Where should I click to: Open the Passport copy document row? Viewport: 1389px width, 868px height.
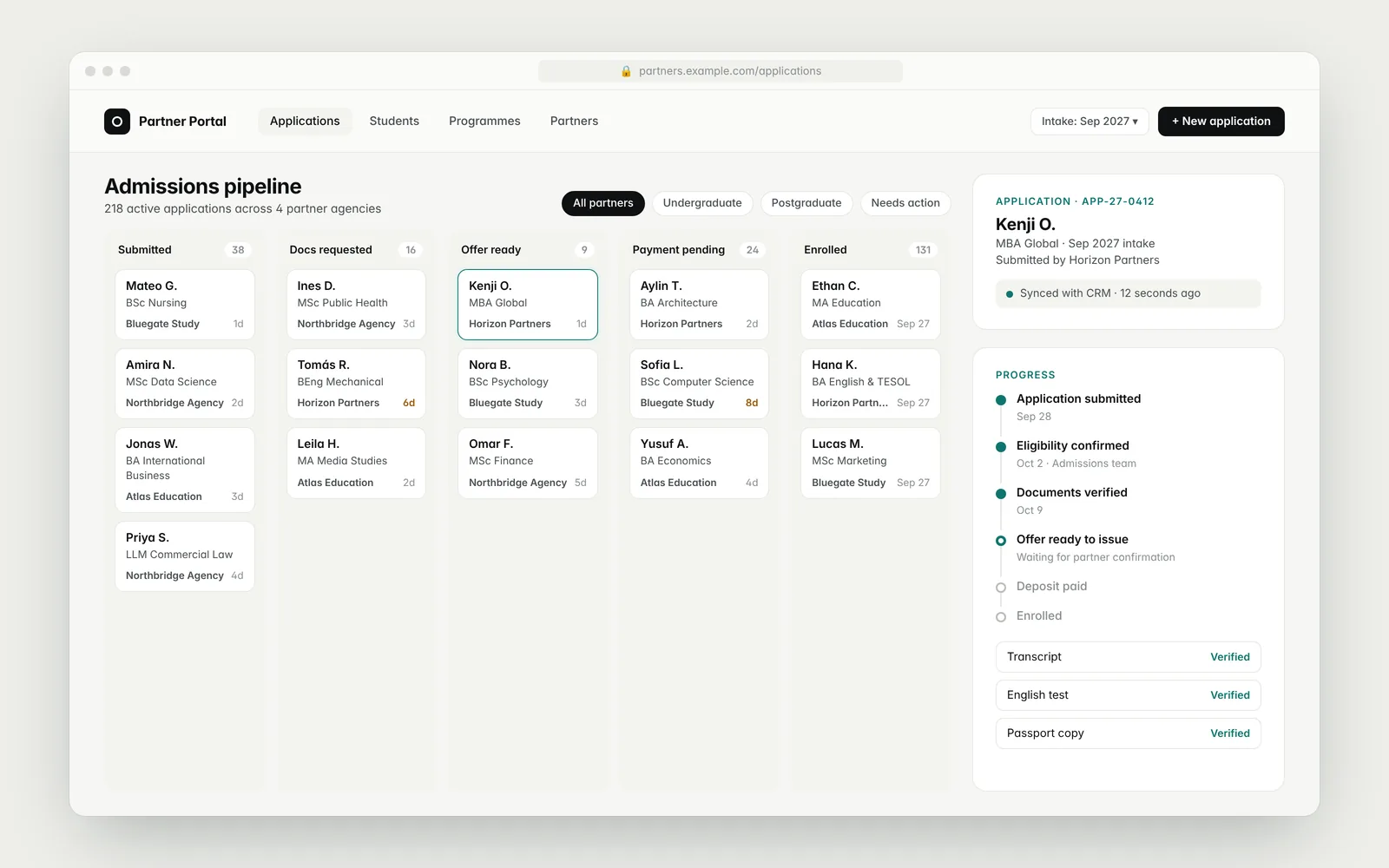(1129, 733)
